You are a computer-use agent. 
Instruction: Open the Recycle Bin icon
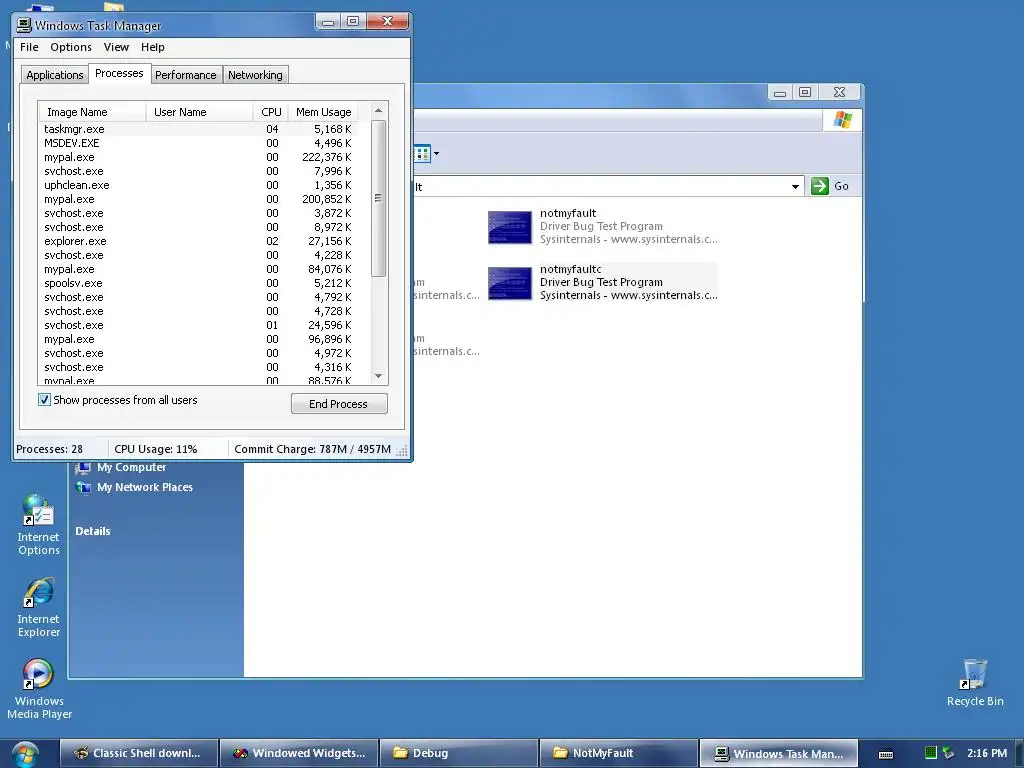tap(974, 683)
